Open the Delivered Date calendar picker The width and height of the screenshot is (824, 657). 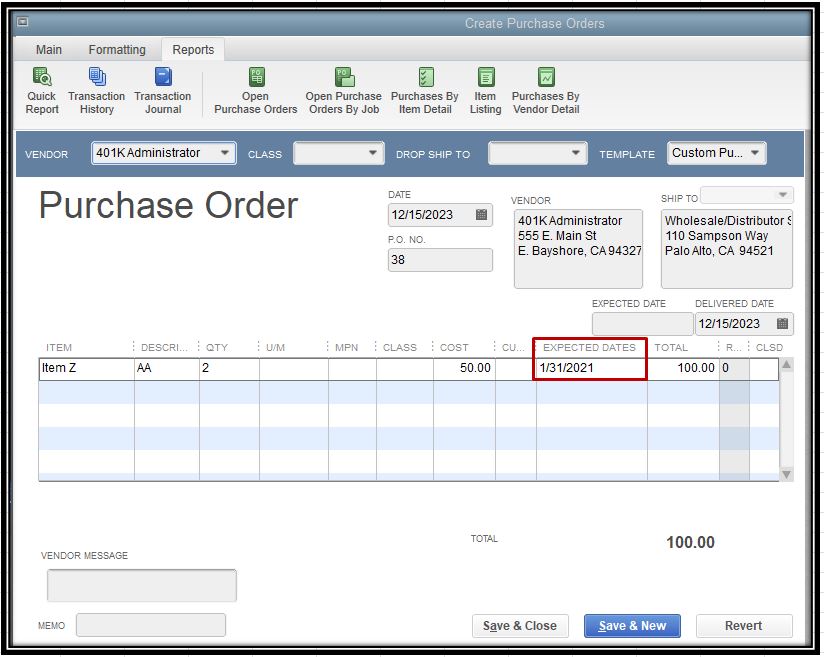[x=782, y=324]
